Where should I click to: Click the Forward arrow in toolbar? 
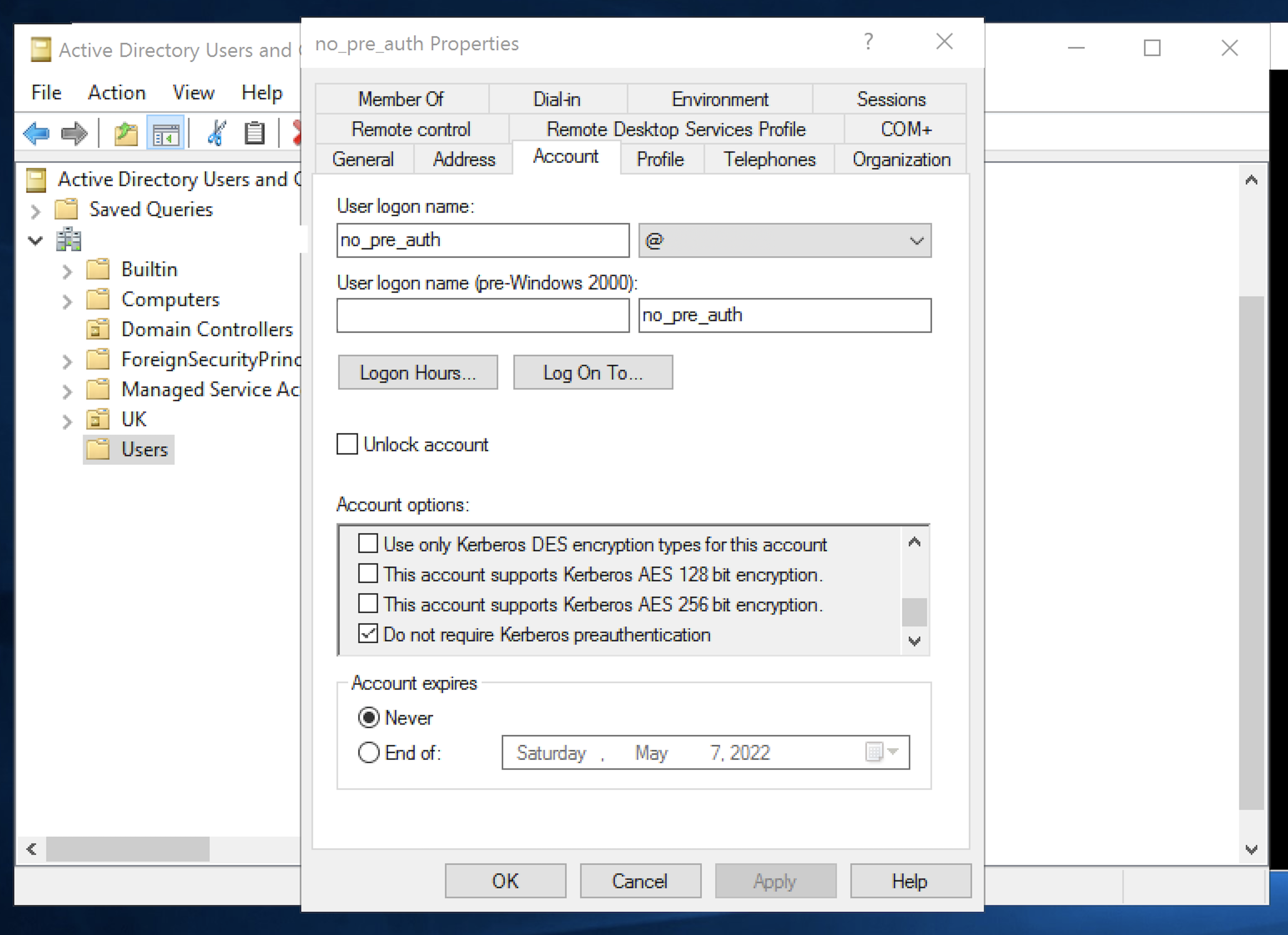[x=74, y=133]
